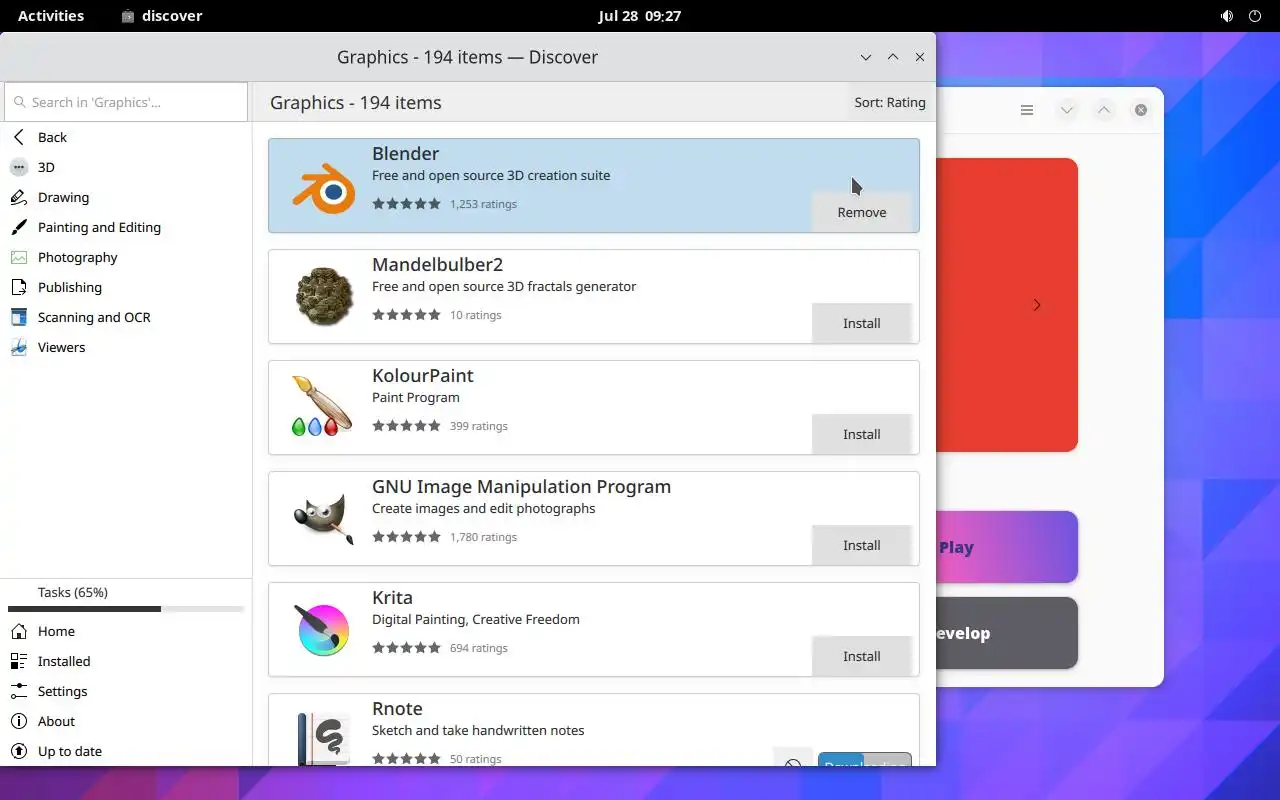Select the Painting and Editing category
The width and height of the screenshot is (1280, 800).
126,227
